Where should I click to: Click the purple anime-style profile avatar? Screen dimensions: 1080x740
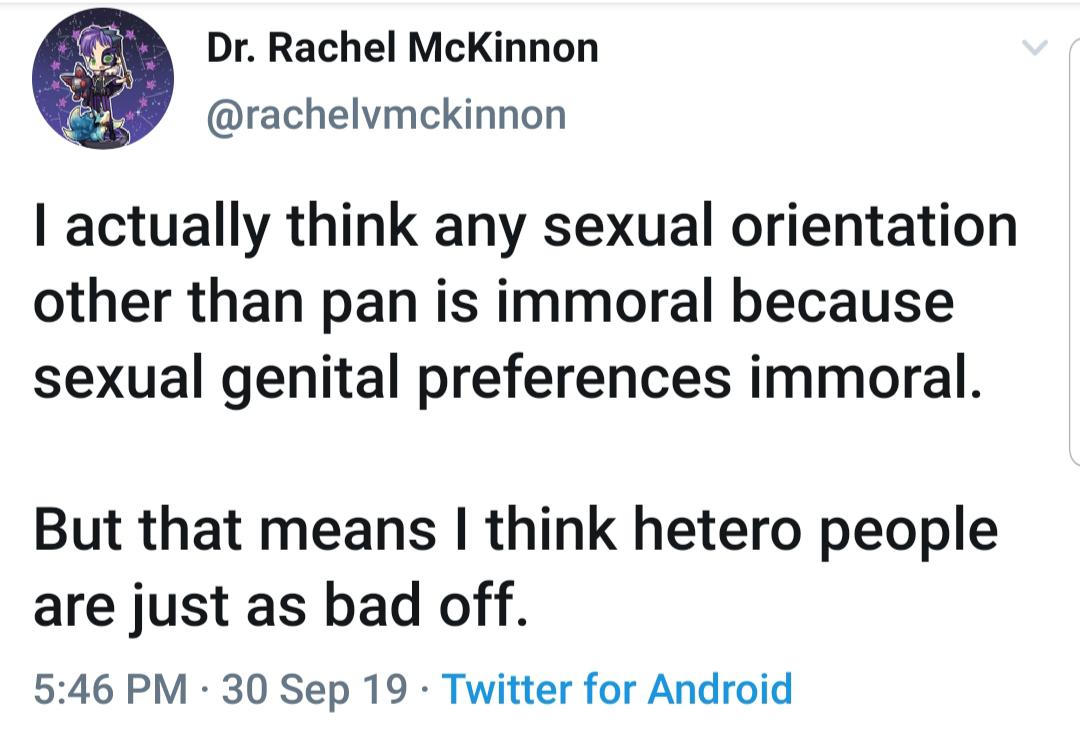(x=103, y=78)
